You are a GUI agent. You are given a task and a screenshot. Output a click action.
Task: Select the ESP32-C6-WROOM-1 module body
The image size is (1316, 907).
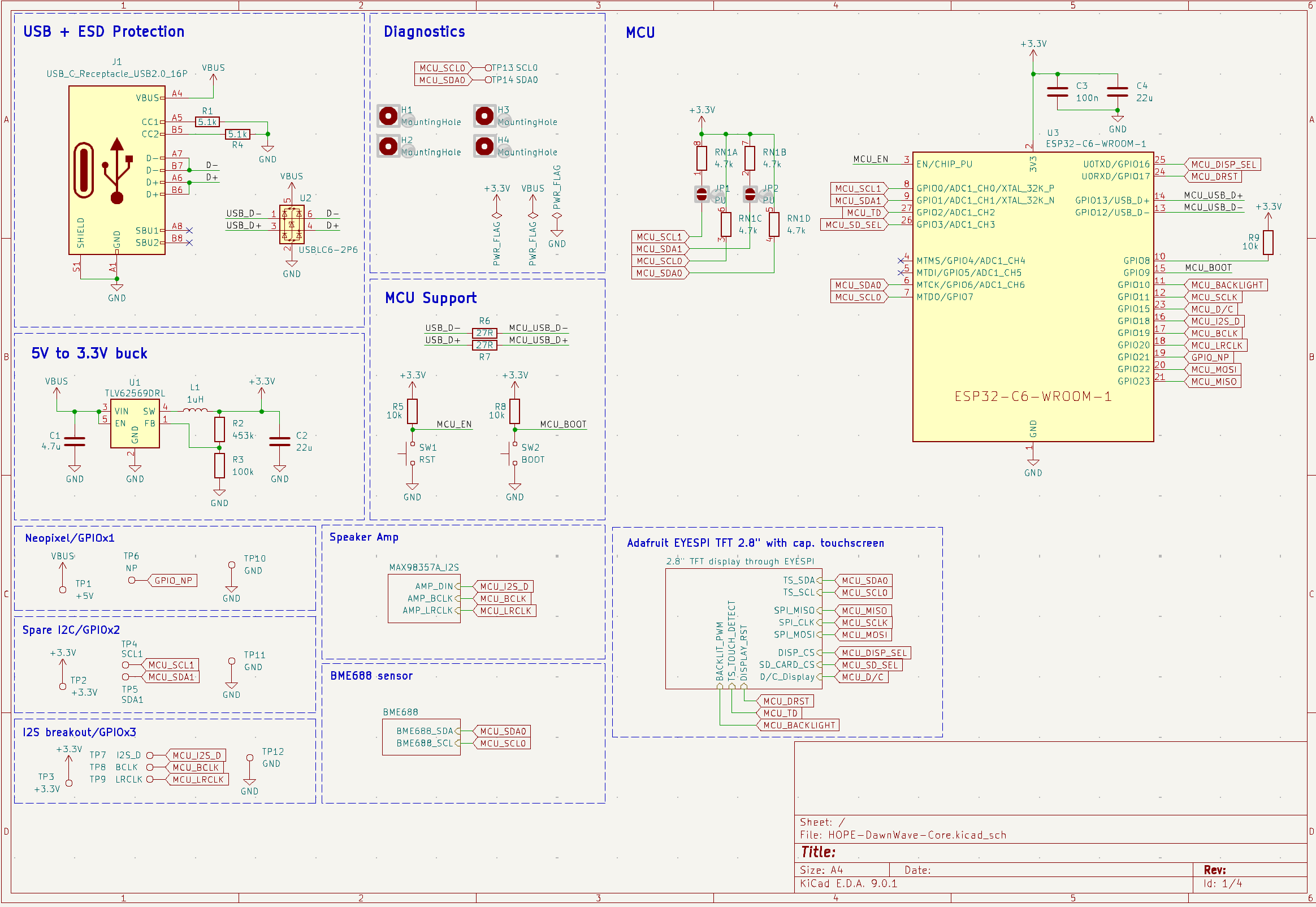[x=1033, y=297]
